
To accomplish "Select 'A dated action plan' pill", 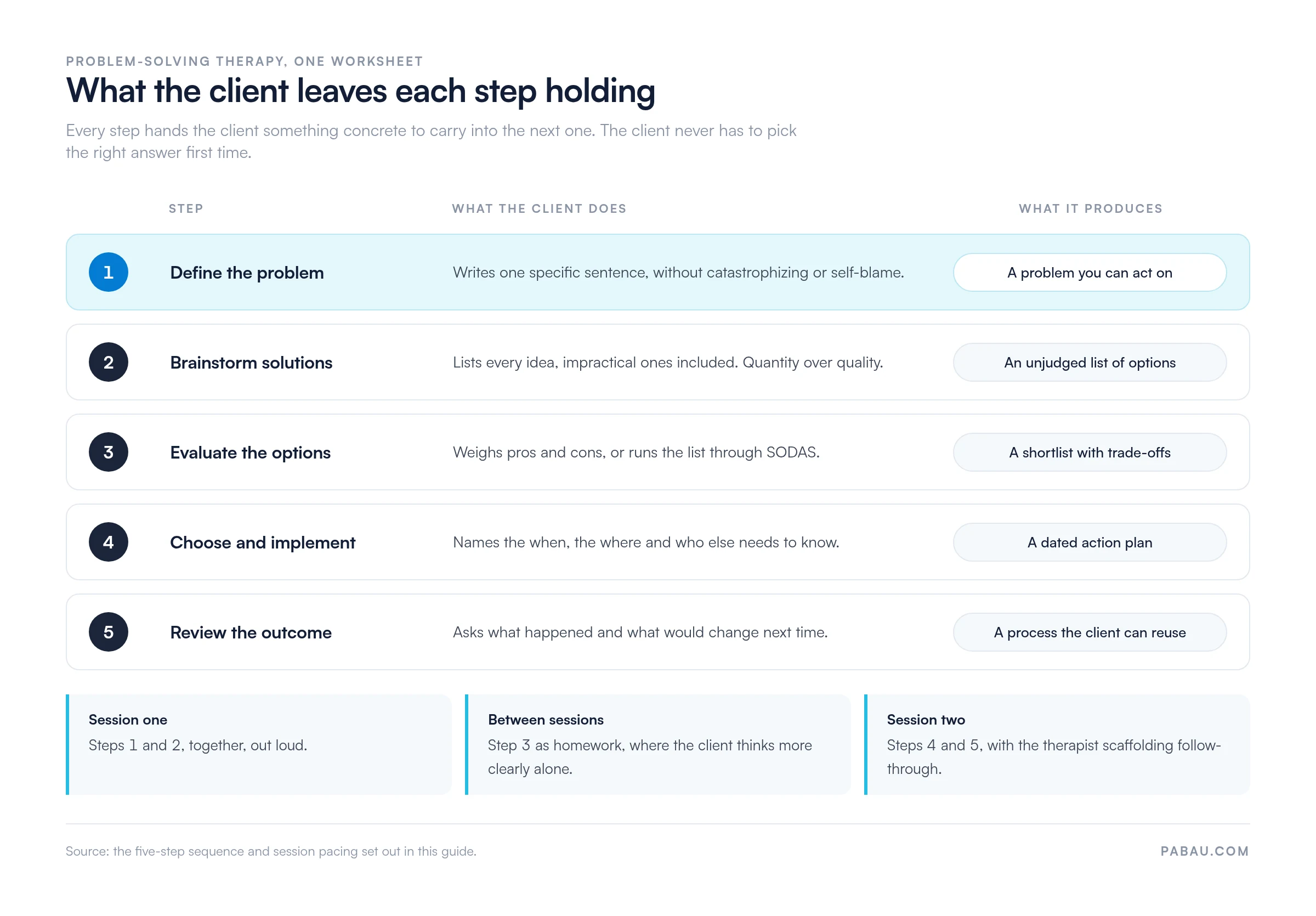I will 1090,542.
